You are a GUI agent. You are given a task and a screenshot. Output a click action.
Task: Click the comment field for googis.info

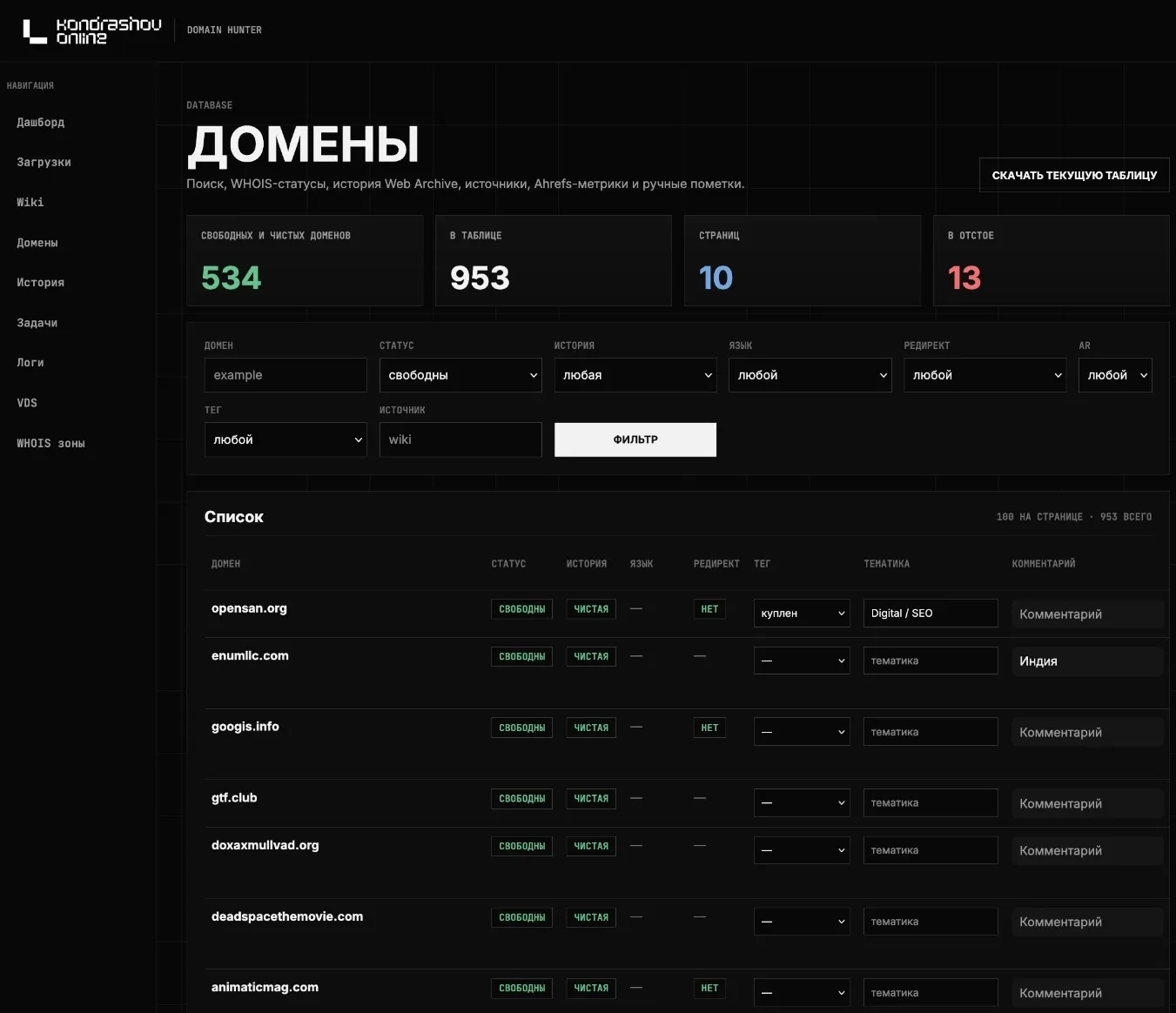click(x=1087, y=733)
